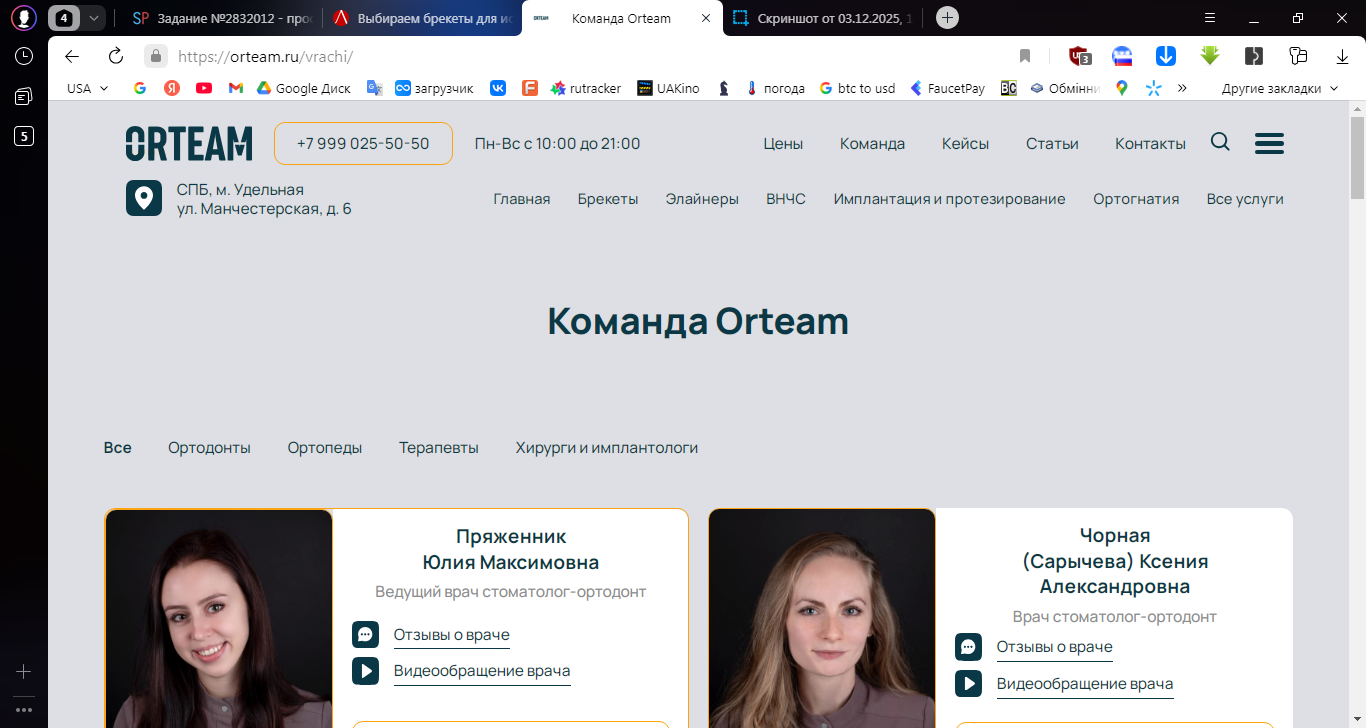
Task: Open the Yandex bookmark icon
Action: (172, 88)
